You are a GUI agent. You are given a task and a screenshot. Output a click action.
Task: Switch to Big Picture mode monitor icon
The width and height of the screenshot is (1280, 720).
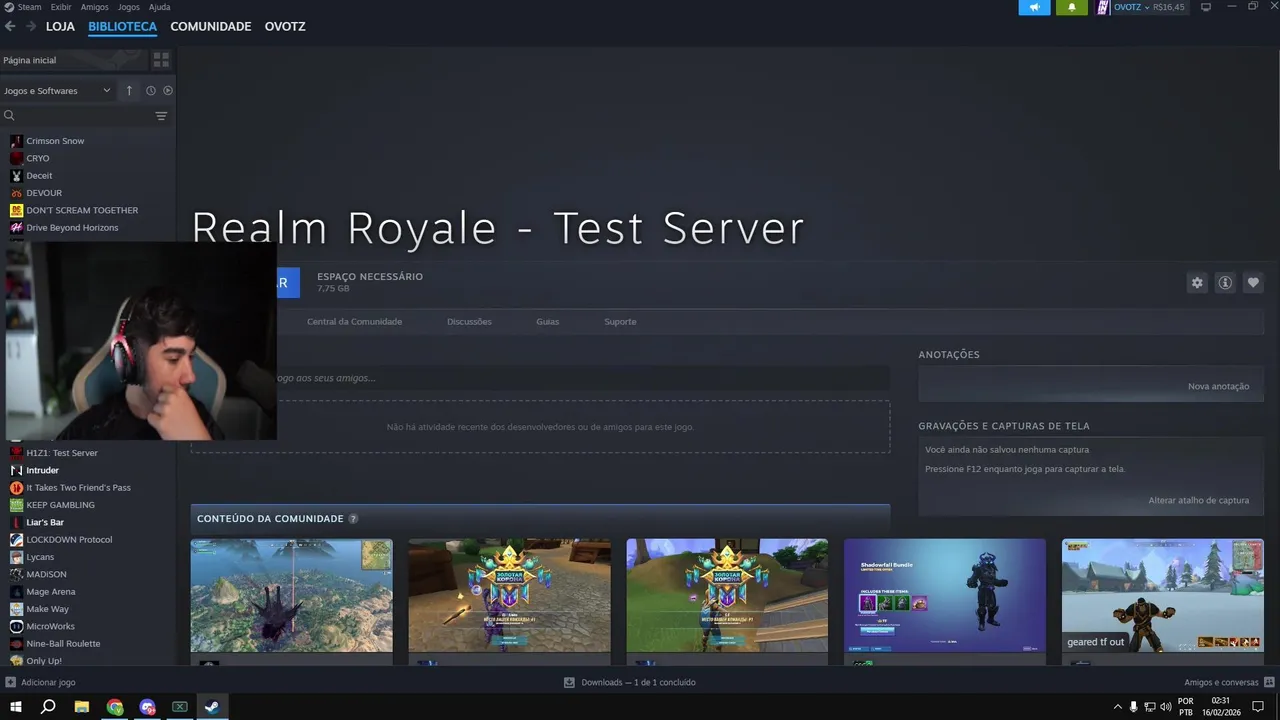click(1206, 7)
